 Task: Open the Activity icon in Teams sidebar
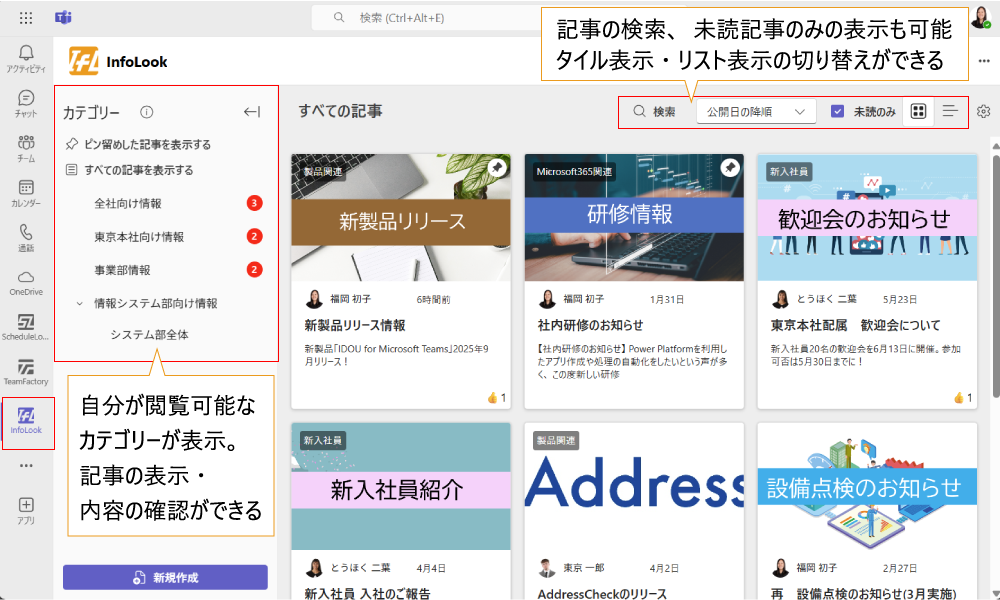click(26, 58)
